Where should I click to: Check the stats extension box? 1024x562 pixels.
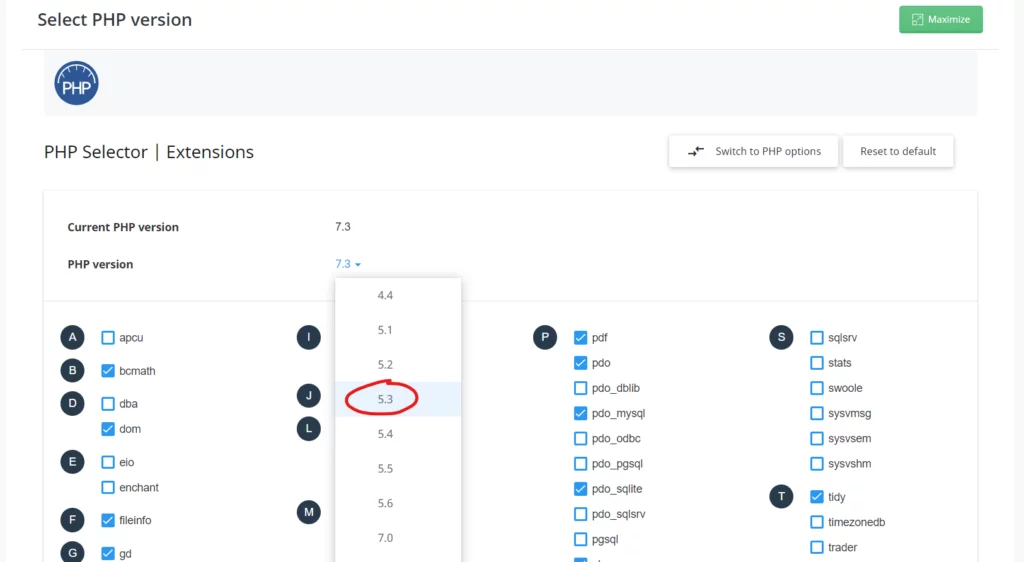(817, 363)
